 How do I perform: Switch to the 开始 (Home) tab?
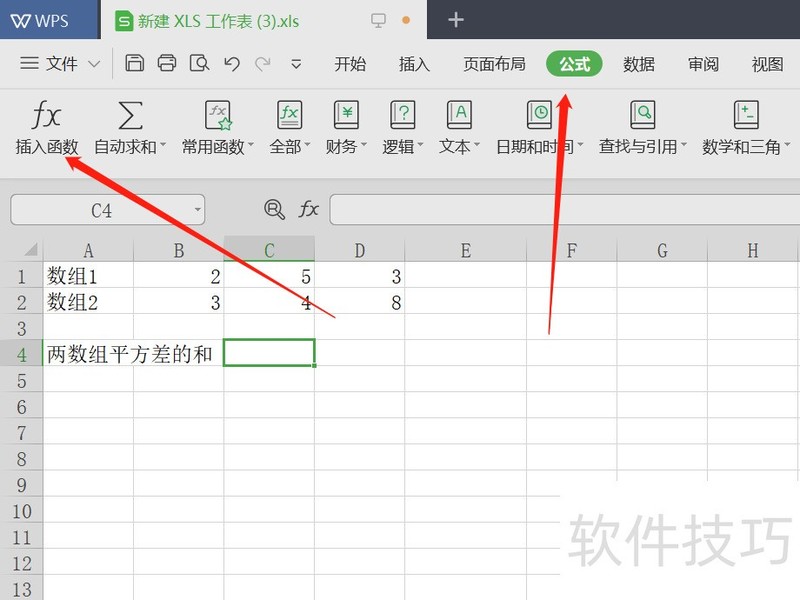tap(350, 64)
